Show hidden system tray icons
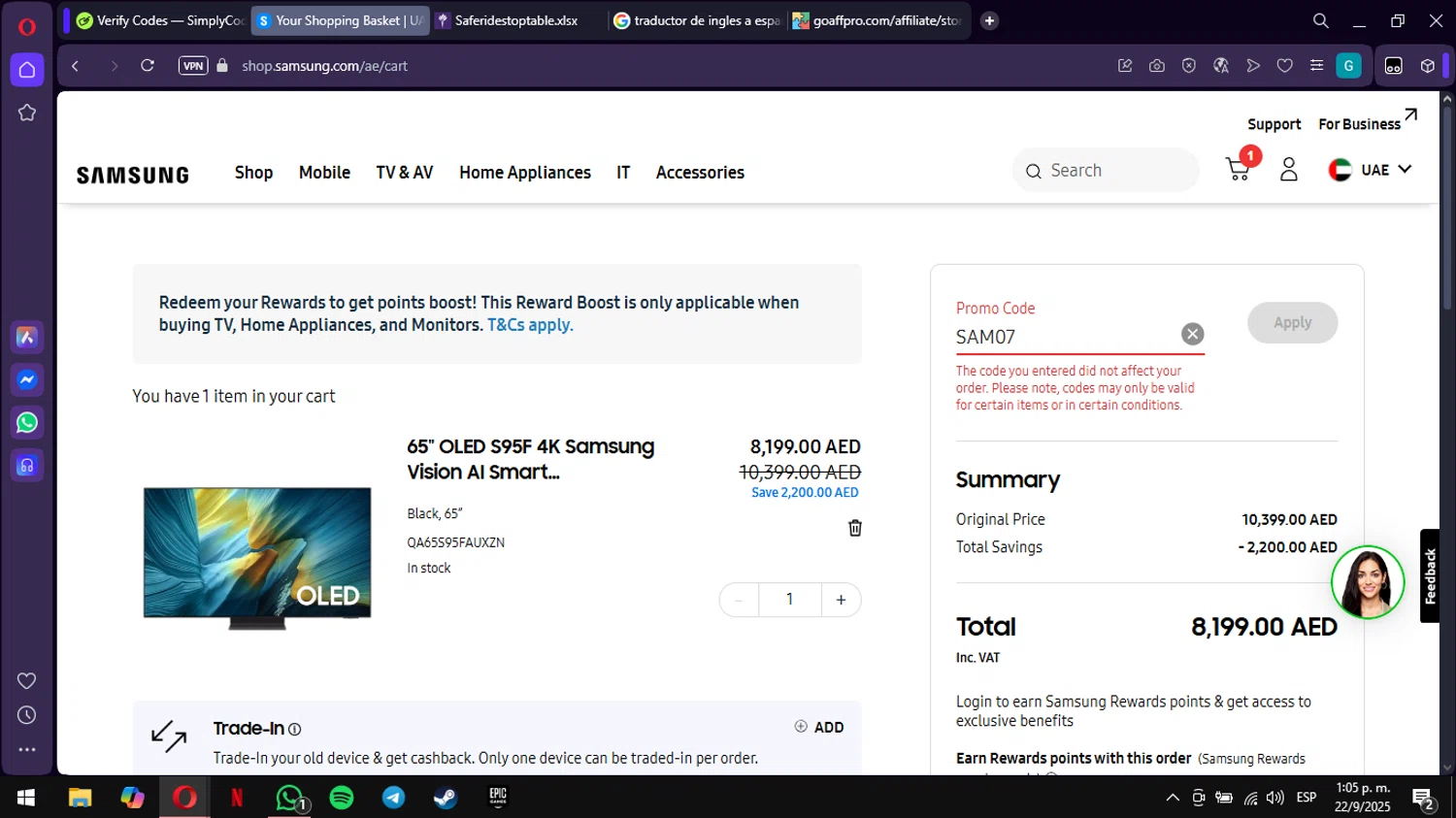 [1173, 798]
